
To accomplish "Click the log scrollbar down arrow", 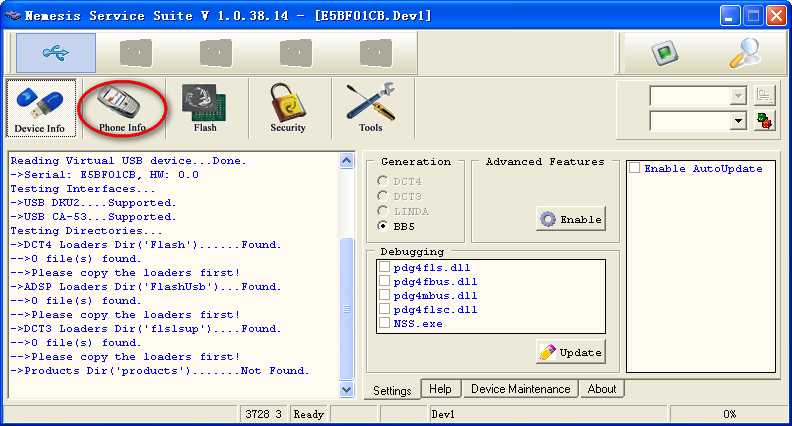I will [346, 390].
